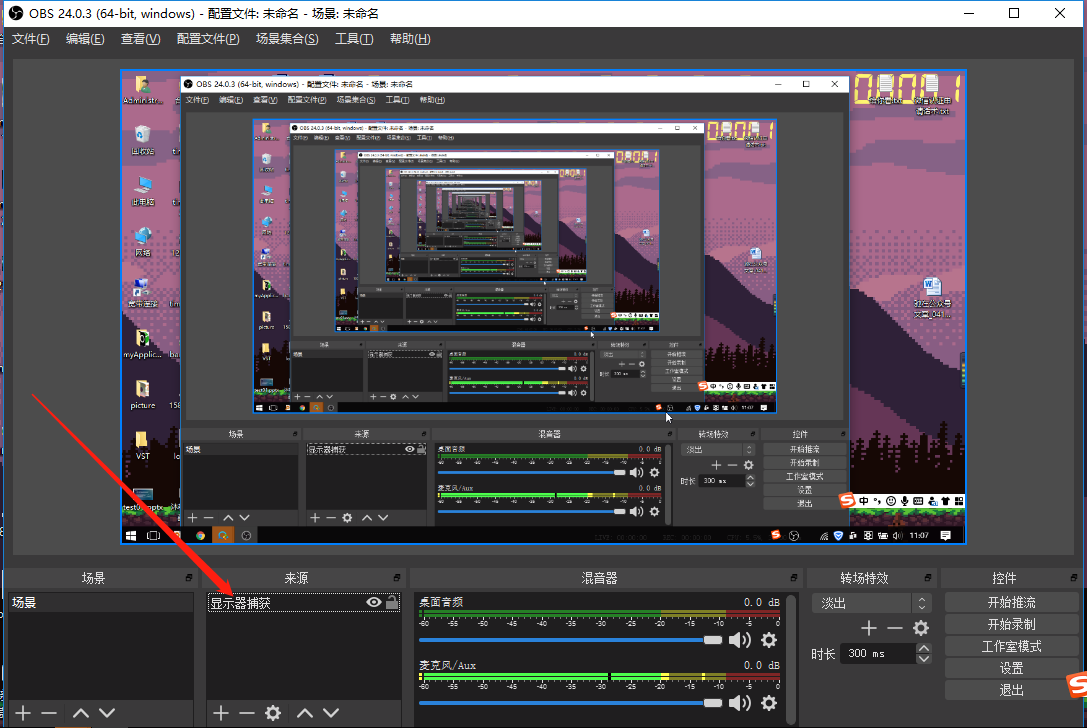The image size is (1087, 728).
Task: Mute the 麦克风/Aux speaker icon
Action: [x=740, y=703]
